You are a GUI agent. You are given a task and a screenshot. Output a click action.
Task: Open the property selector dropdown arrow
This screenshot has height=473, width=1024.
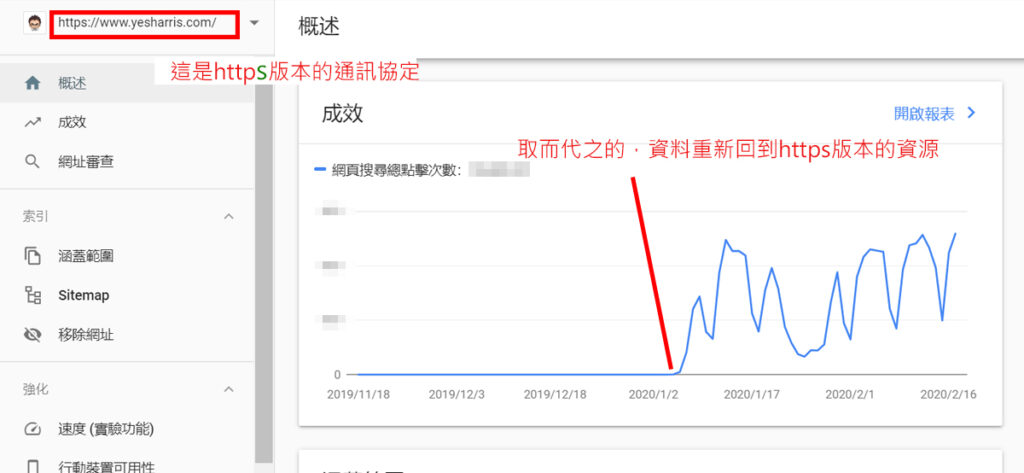[255, 23]
